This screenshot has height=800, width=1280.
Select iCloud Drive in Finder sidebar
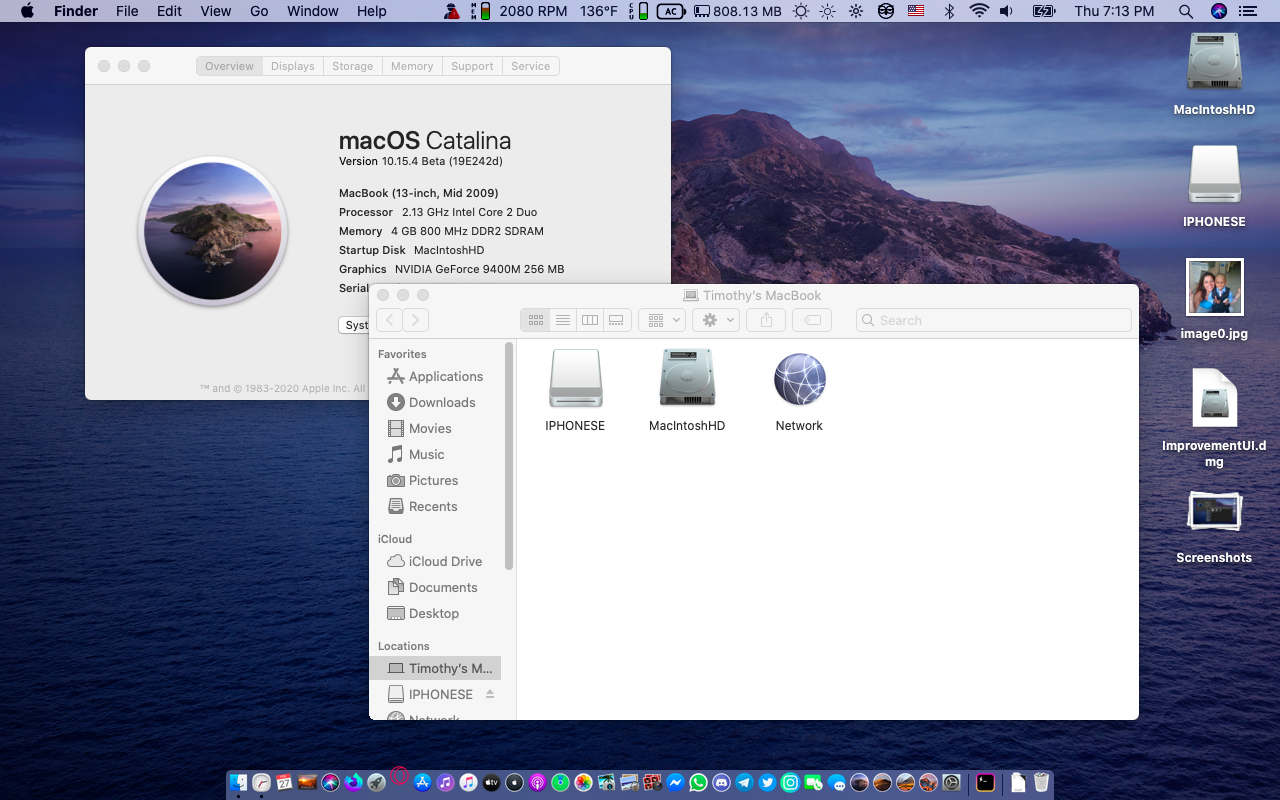pos(435,561)
